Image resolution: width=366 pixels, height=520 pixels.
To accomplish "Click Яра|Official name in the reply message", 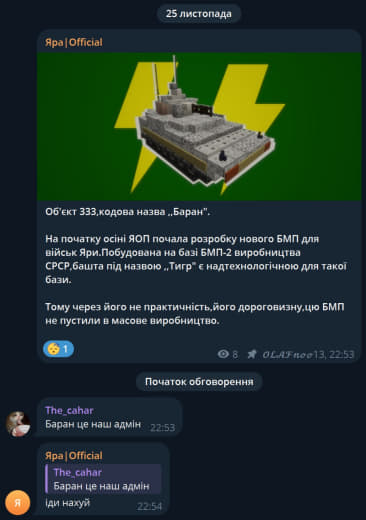I will pos(74,456).
